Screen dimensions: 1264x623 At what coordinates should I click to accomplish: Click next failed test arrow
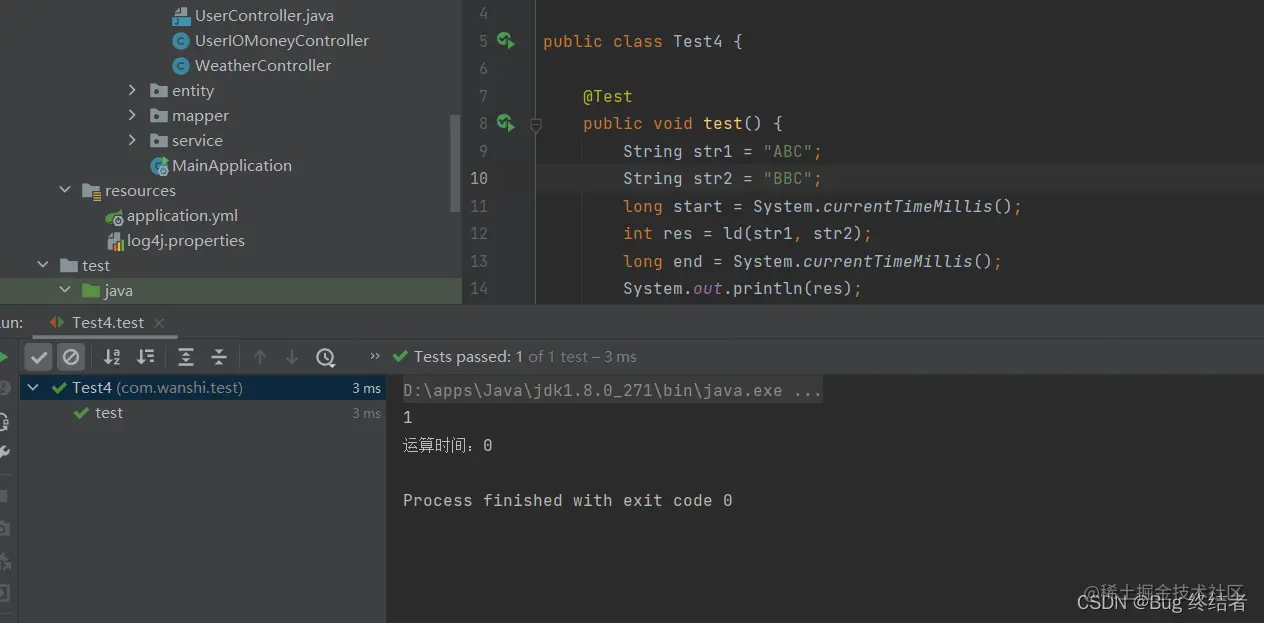[x=292, y=357]
